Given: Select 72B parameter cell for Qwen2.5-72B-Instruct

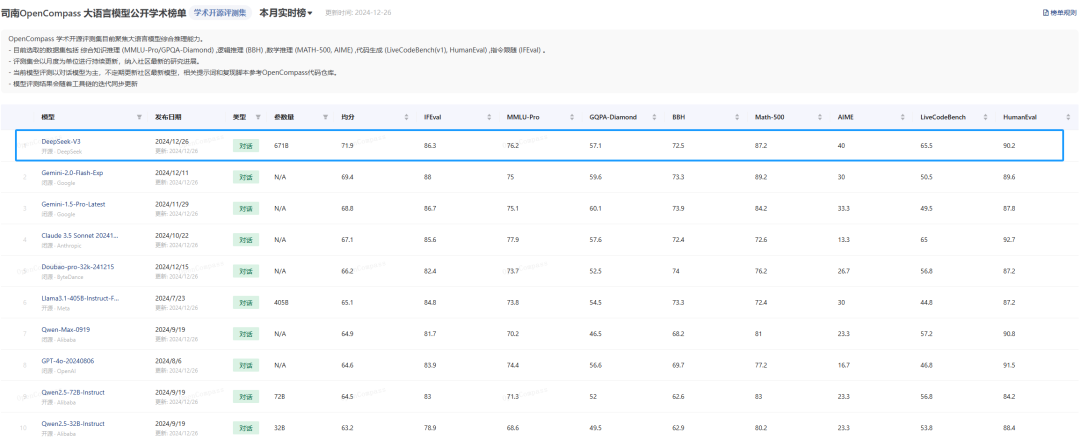Looking at the screenshot, I should (280, 397).
